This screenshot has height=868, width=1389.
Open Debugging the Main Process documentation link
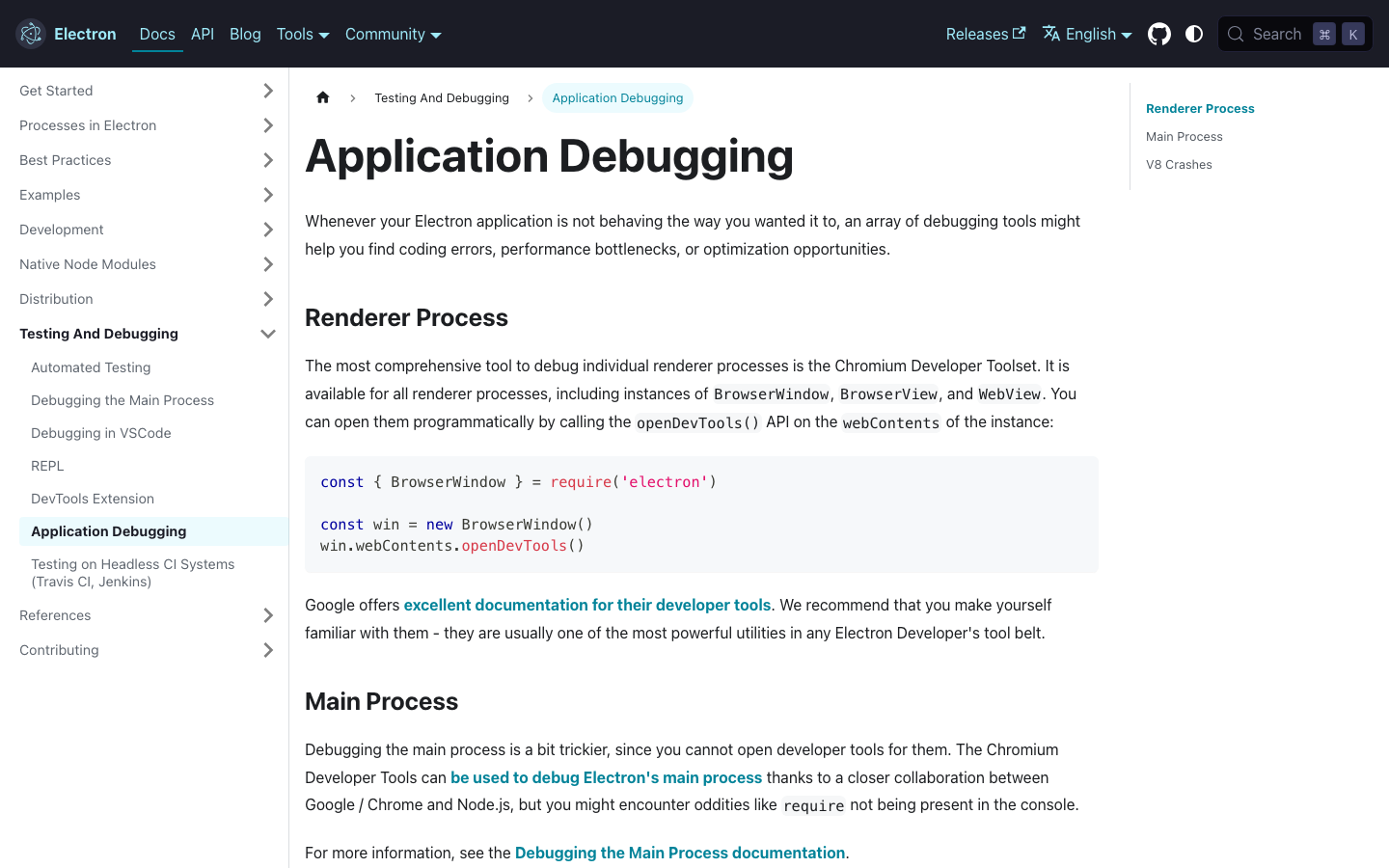[680, 853]
